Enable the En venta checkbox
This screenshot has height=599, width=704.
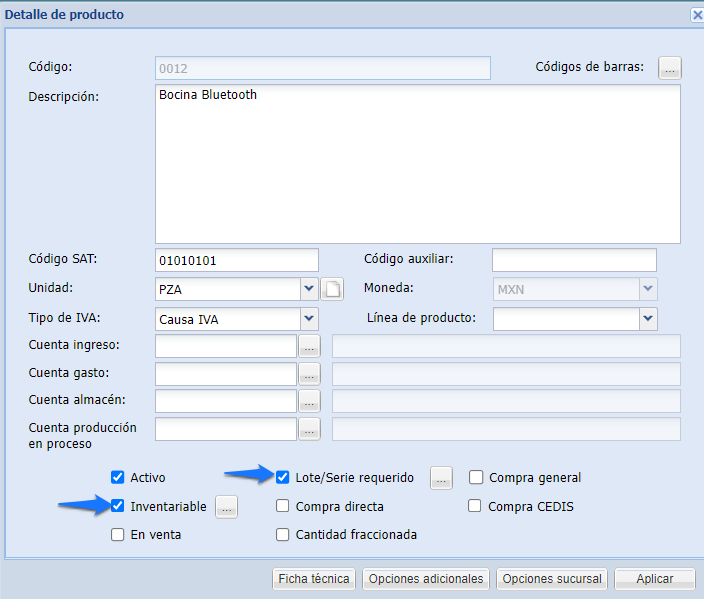(118, 535)
